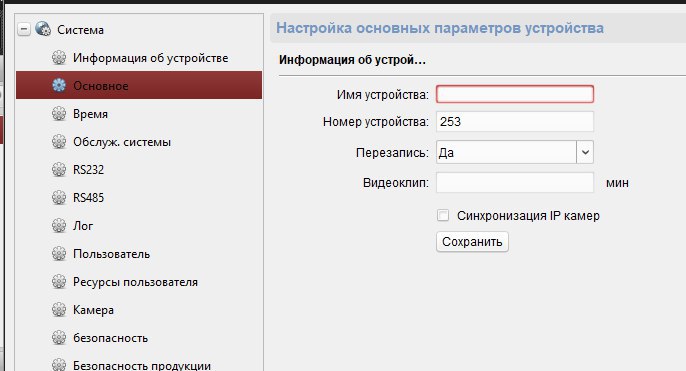Image resolution: width=686 pixels, height=371 pixels.
Task: Click the Система root label
Action: tap(80, 30)
